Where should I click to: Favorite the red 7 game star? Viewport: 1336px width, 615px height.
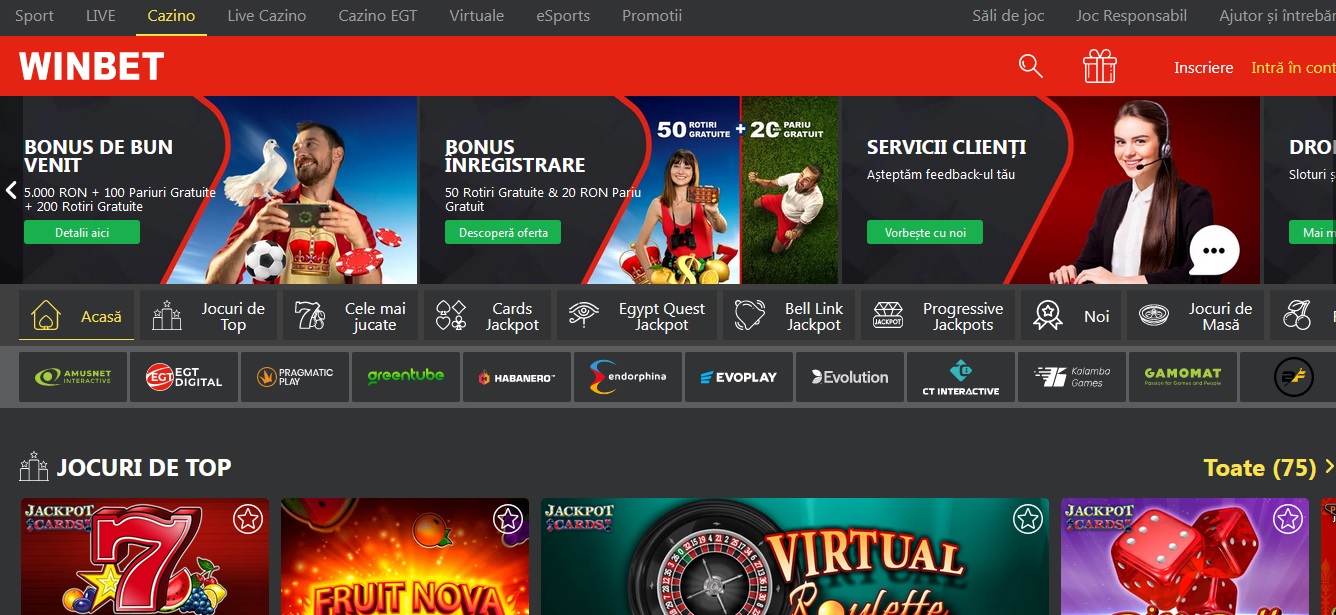click(x=248, y=519)
